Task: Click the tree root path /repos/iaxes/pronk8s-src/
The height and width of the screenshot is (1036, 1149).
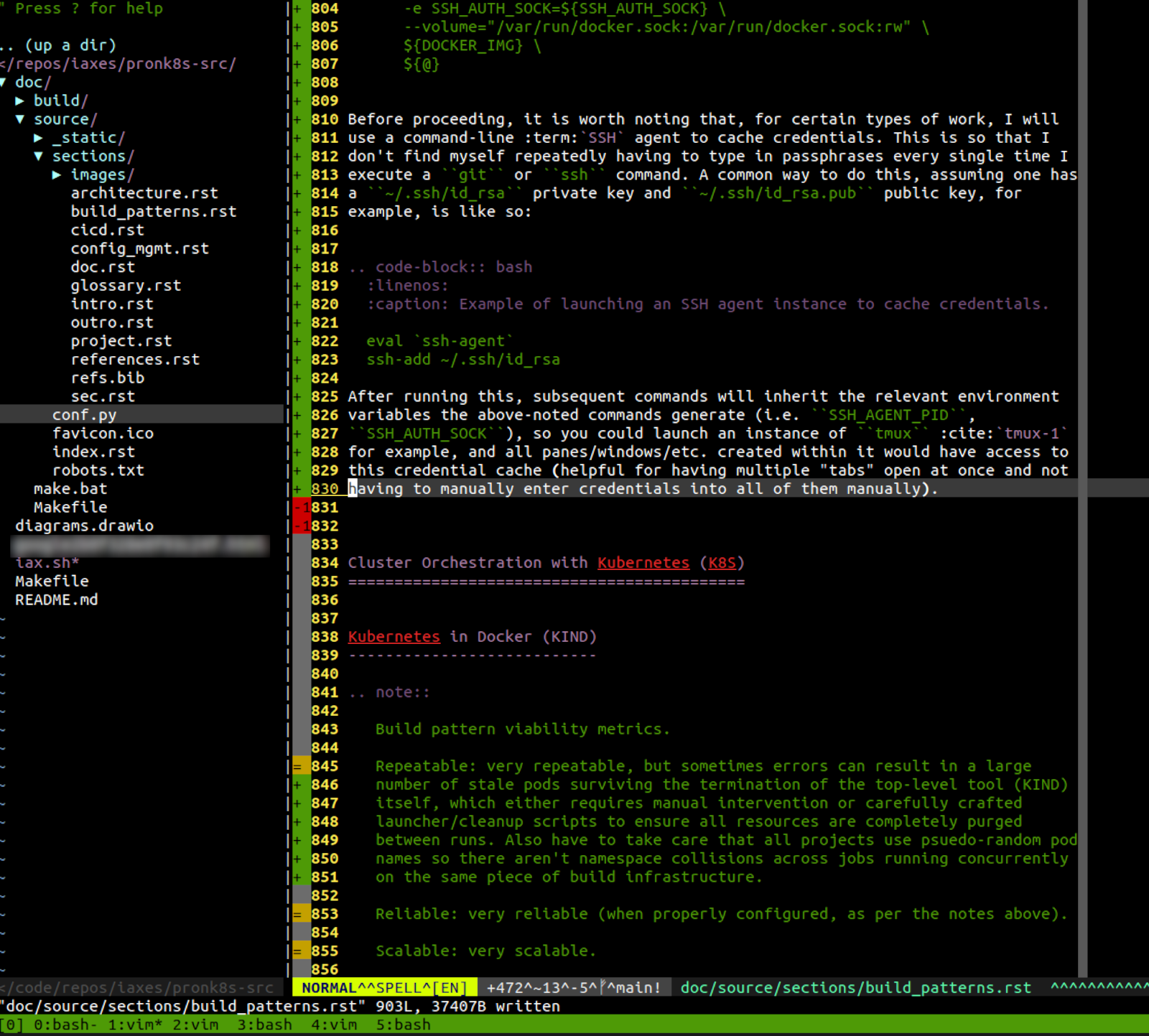Action: click(x=118, y=64)
